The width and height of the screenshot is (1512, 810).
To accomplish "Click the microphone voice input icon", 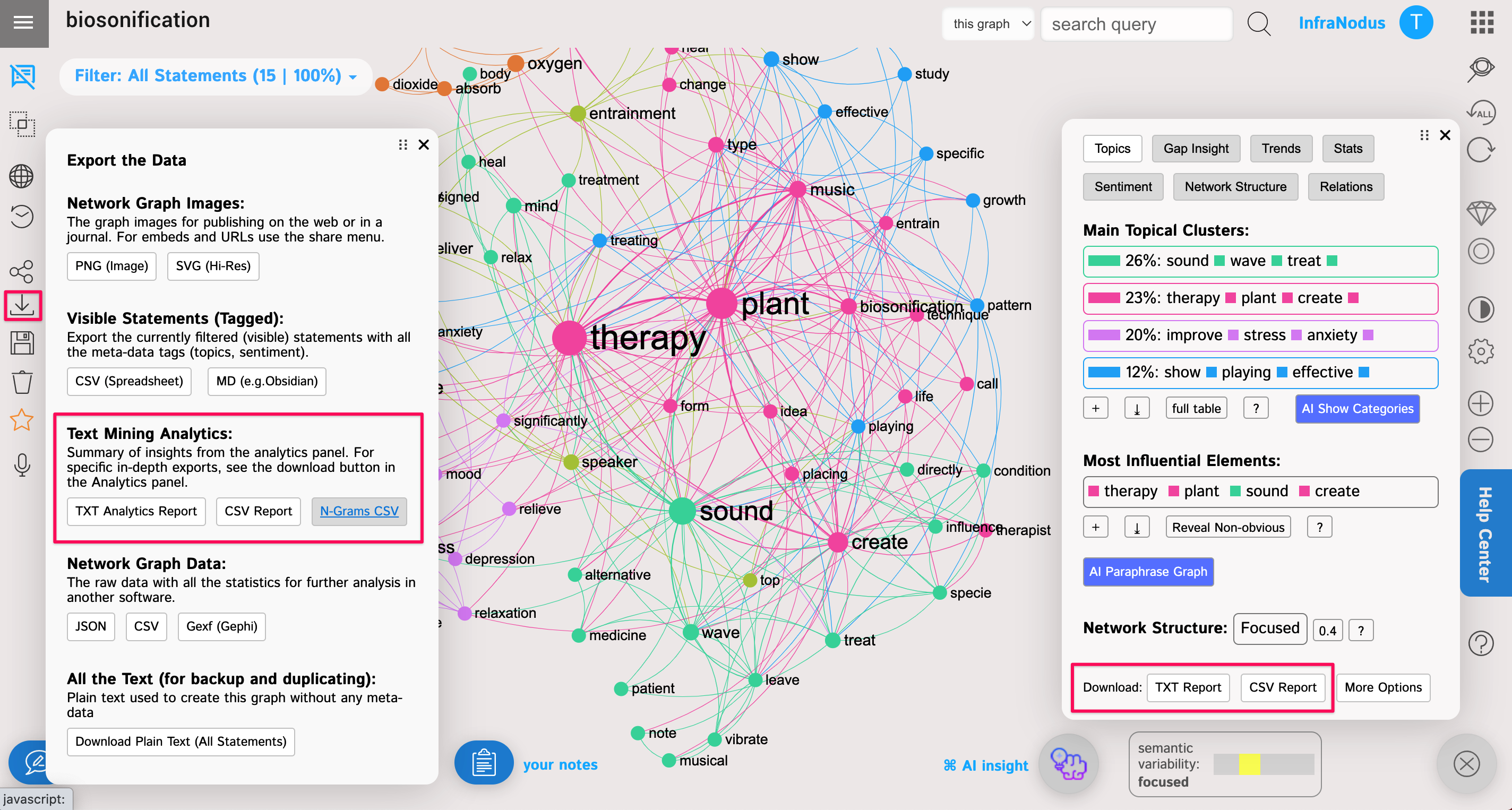I will (22, 465).
